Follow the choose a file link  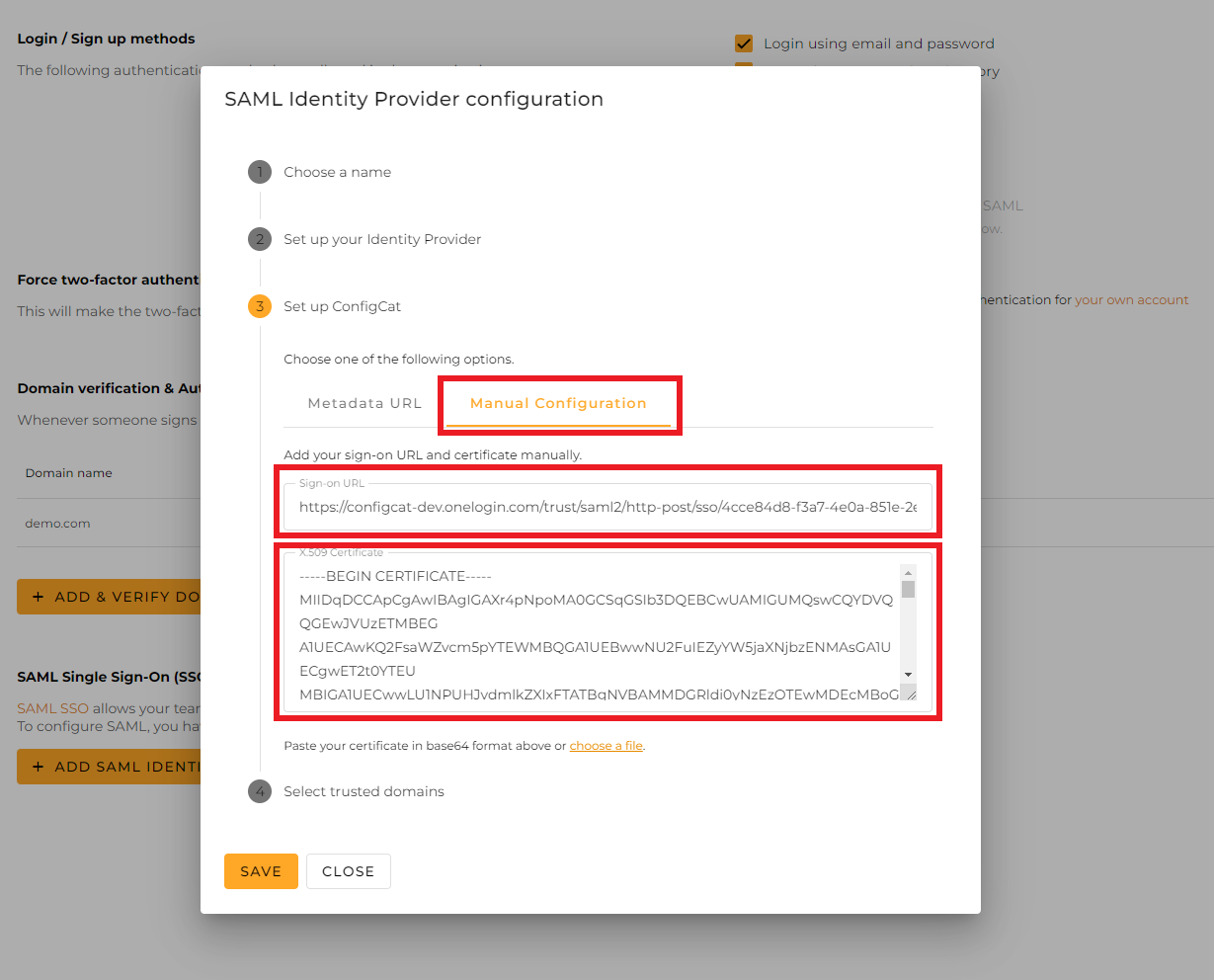(606, 746)
